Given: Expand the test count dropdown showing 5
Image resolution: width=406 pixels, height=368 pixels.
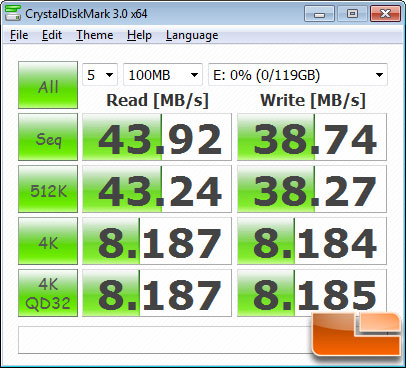Looking at the screenshot, I should point(100,75).
